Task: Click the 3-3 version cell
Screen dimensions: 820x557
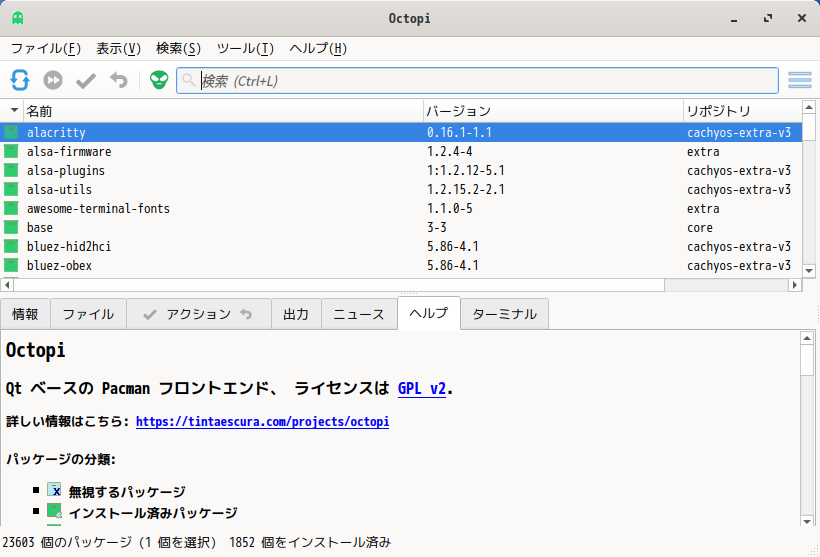Action: pyautogui.click(x=437, y=228)
